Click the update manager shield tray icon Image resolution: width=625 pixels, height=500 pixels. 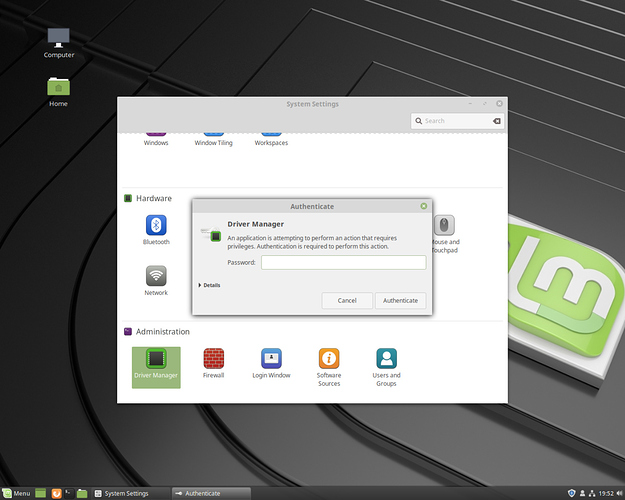[x=571, y=493]
